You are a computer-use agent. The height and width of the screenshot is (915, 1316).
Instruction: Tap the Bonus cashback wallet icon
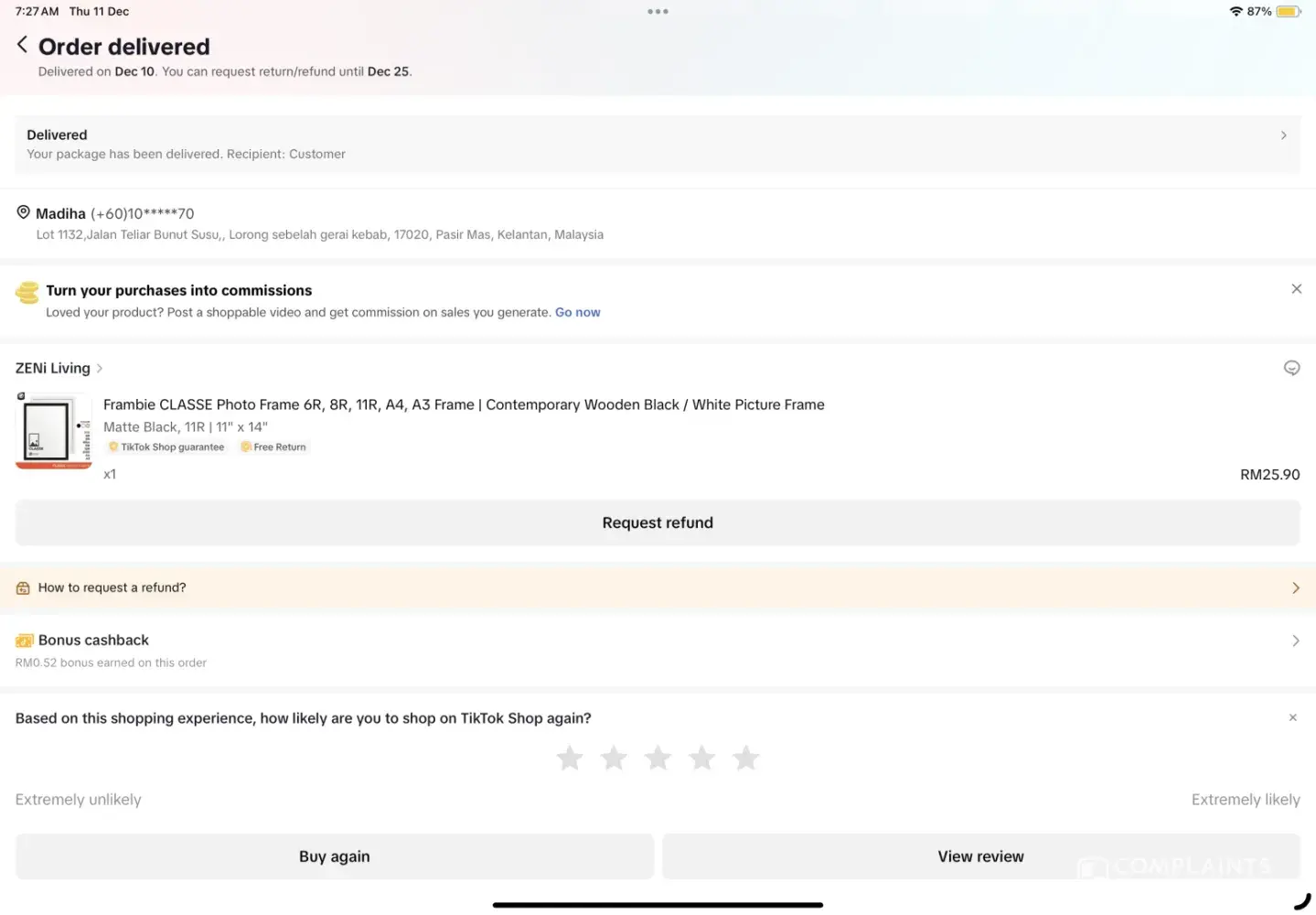(24, 640)
